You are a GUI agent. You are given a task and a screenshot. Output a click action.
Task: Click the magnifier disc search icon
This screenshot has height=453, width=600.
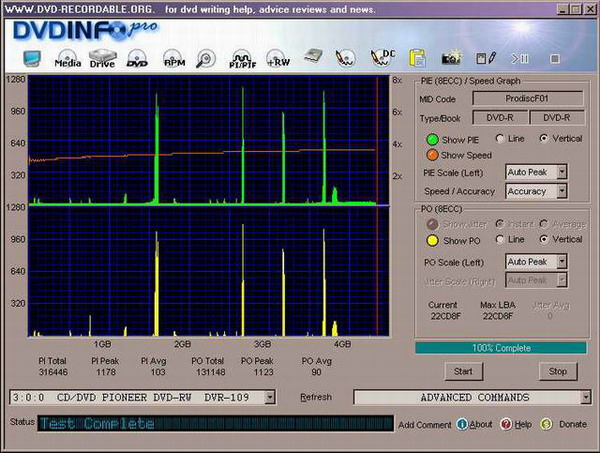tap(206, 59)
